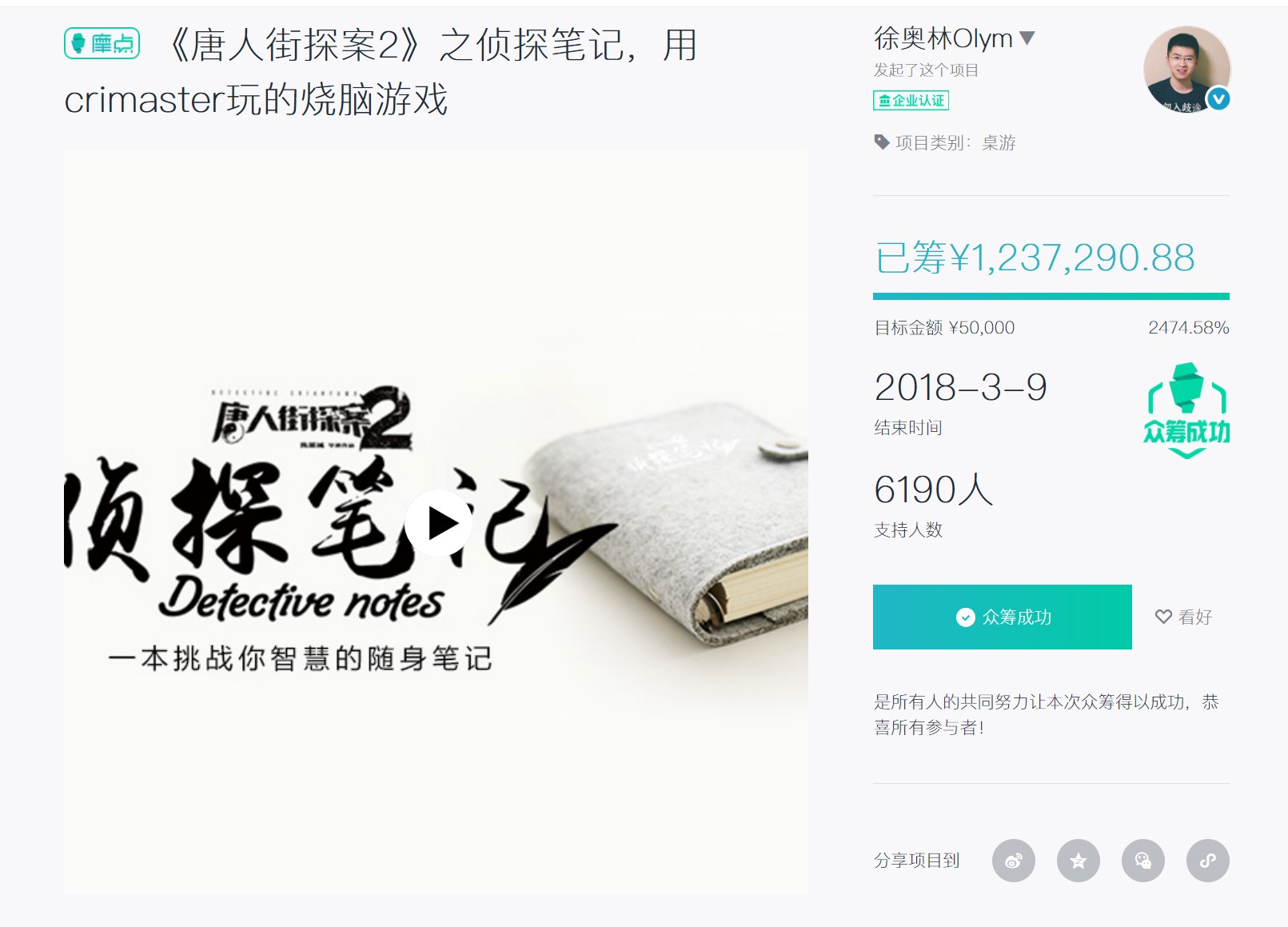Image resolution: width=1288 pixels, height=927 pixels.
Task: Click the verified V badge on avatar
Action: 1218,99
